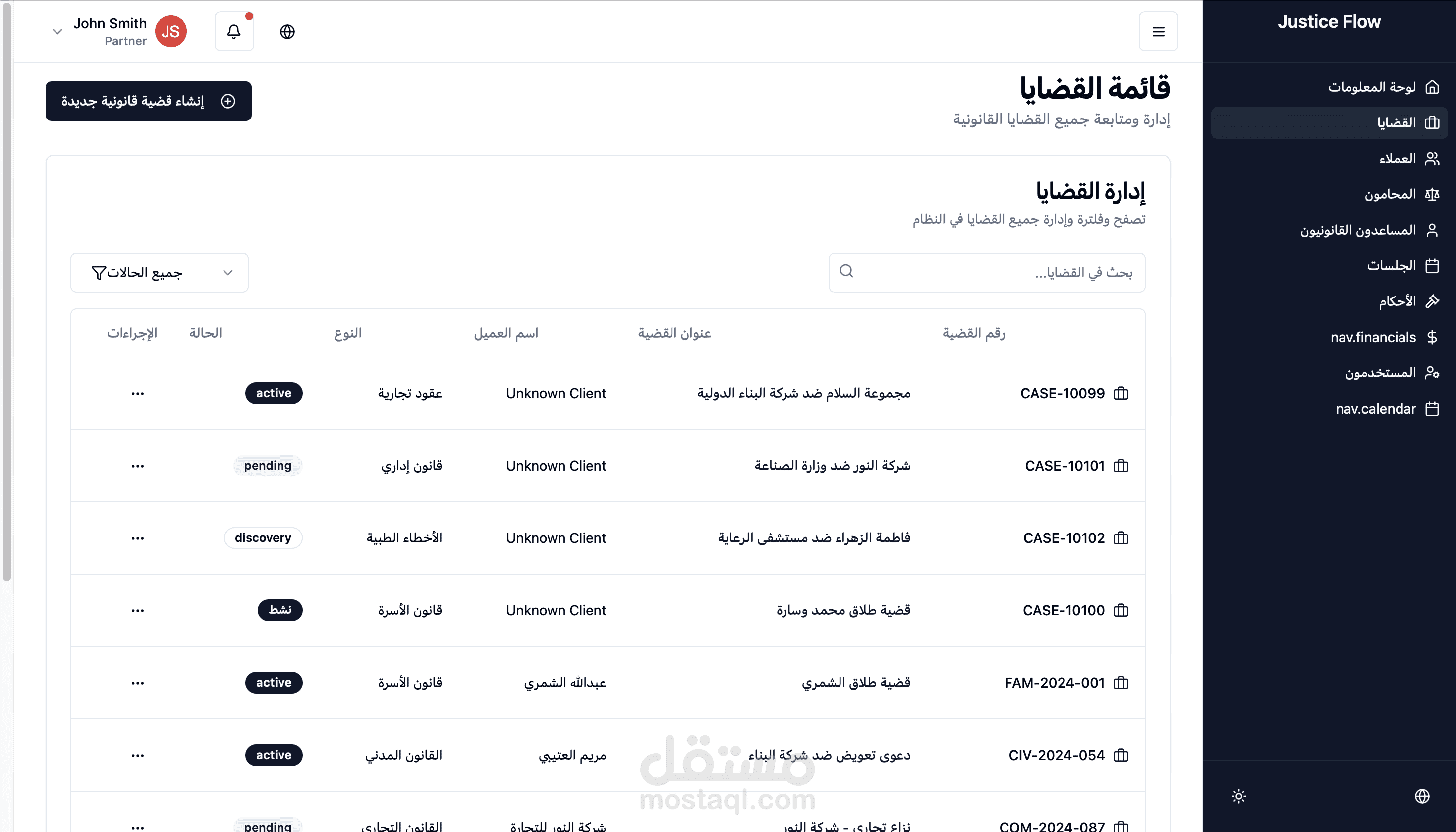Click briefcase icon beside CASE-10099
The width and height of the screenshot is (1456, 832).
tap(1121, 393)
